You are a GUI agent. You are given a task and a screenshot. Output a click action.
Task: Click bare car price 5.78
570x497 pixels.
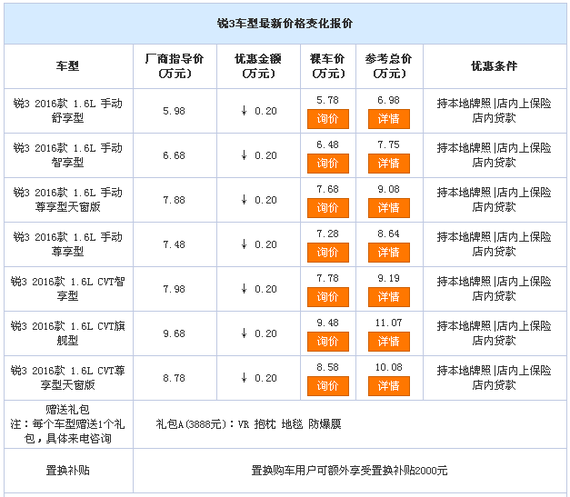[x=328, y=100]
